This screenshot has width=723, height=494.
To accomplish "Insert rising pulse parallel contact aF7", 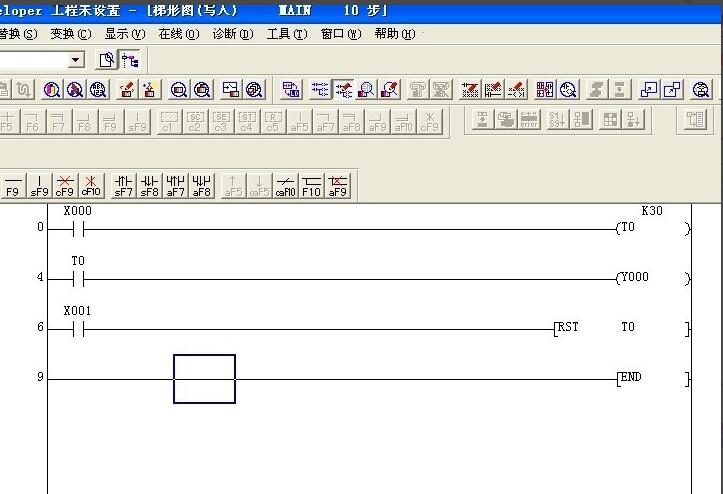I will click(176, 186).
